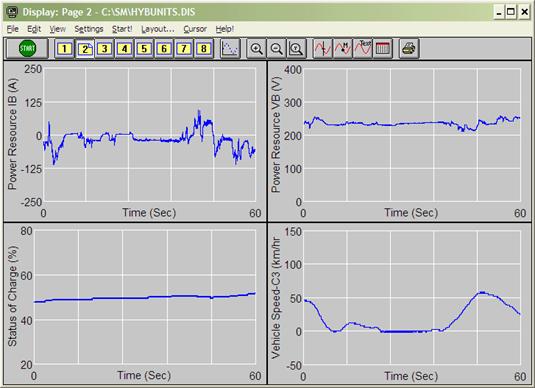This screenshot has width=535, height=388.
Task: Click the zoom out magnifier icon
Action: click(276, 49)
